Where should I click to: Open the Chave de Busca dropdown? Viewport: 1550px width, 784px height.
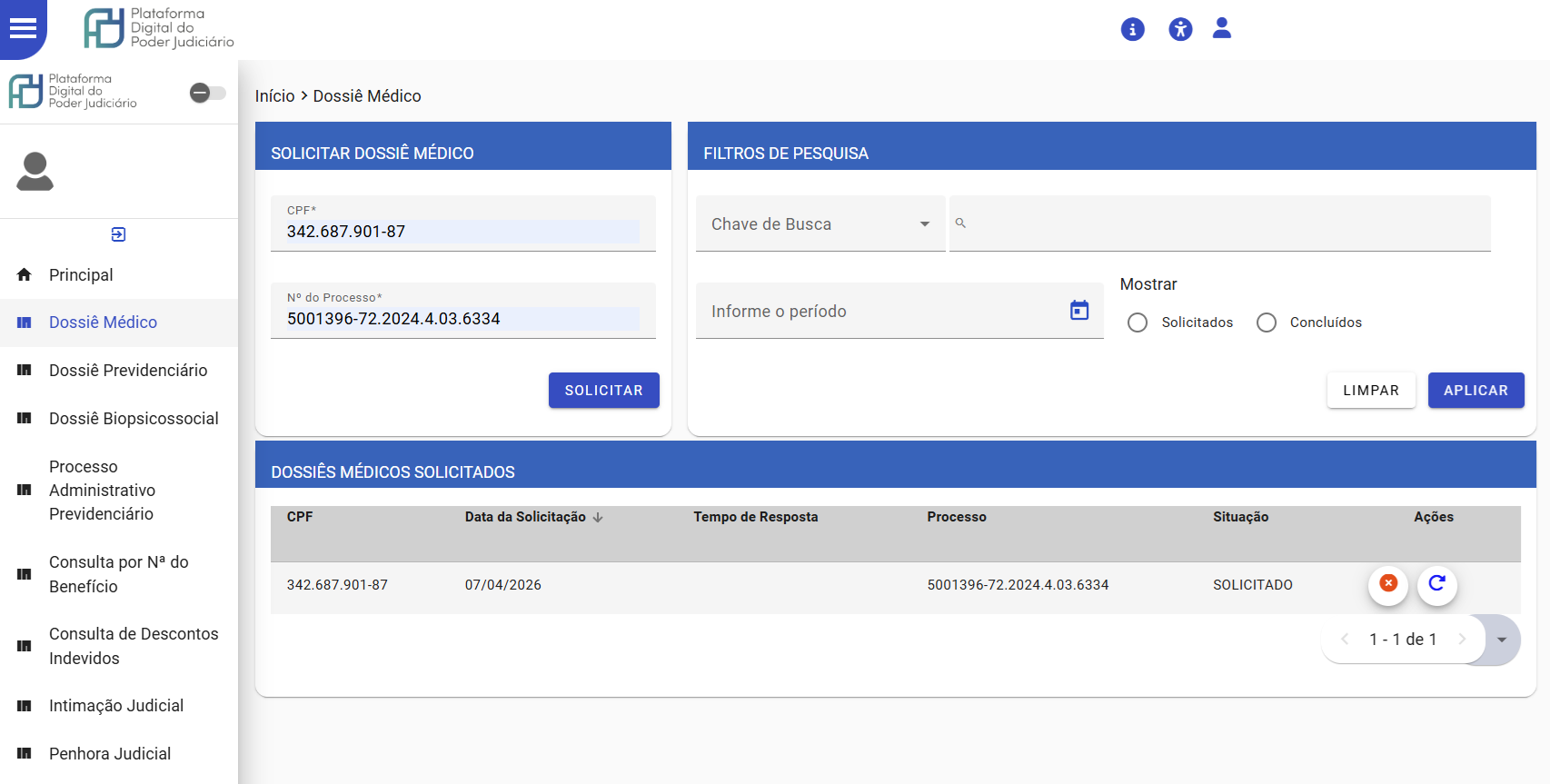point(820,223)
